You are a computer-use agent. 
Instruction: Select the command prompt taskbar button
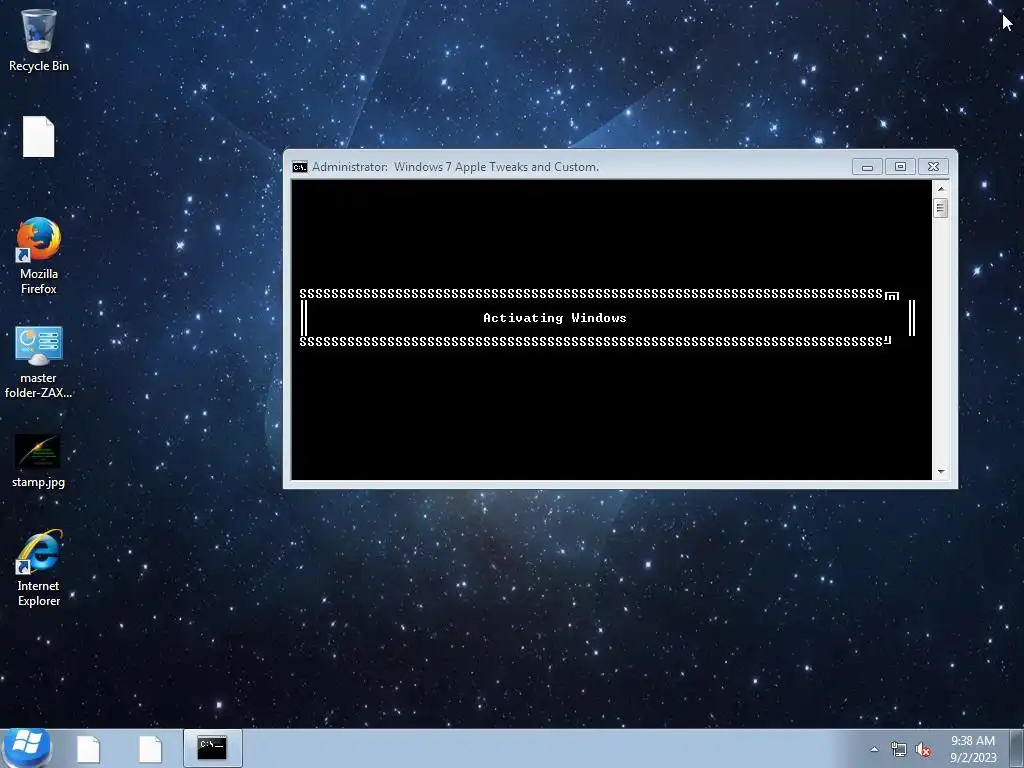click(x=212, y=748)
